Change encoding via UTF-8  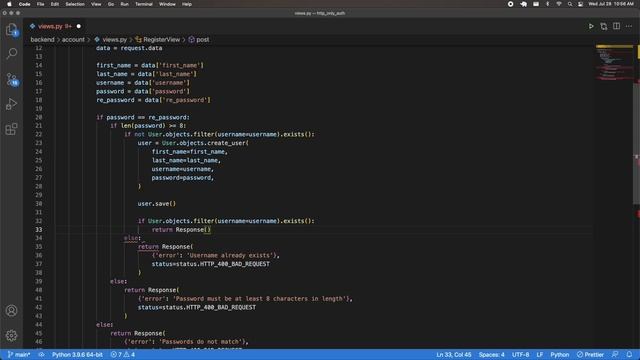pos(520,355)
